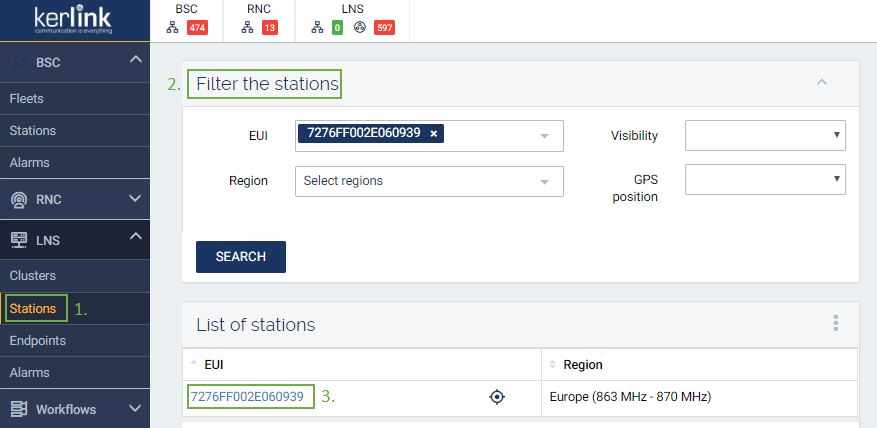The height and width of the screenshot is (428, 877).
Task: Click the red 13 RNC alert badge
Action: (x=270, y=27)
